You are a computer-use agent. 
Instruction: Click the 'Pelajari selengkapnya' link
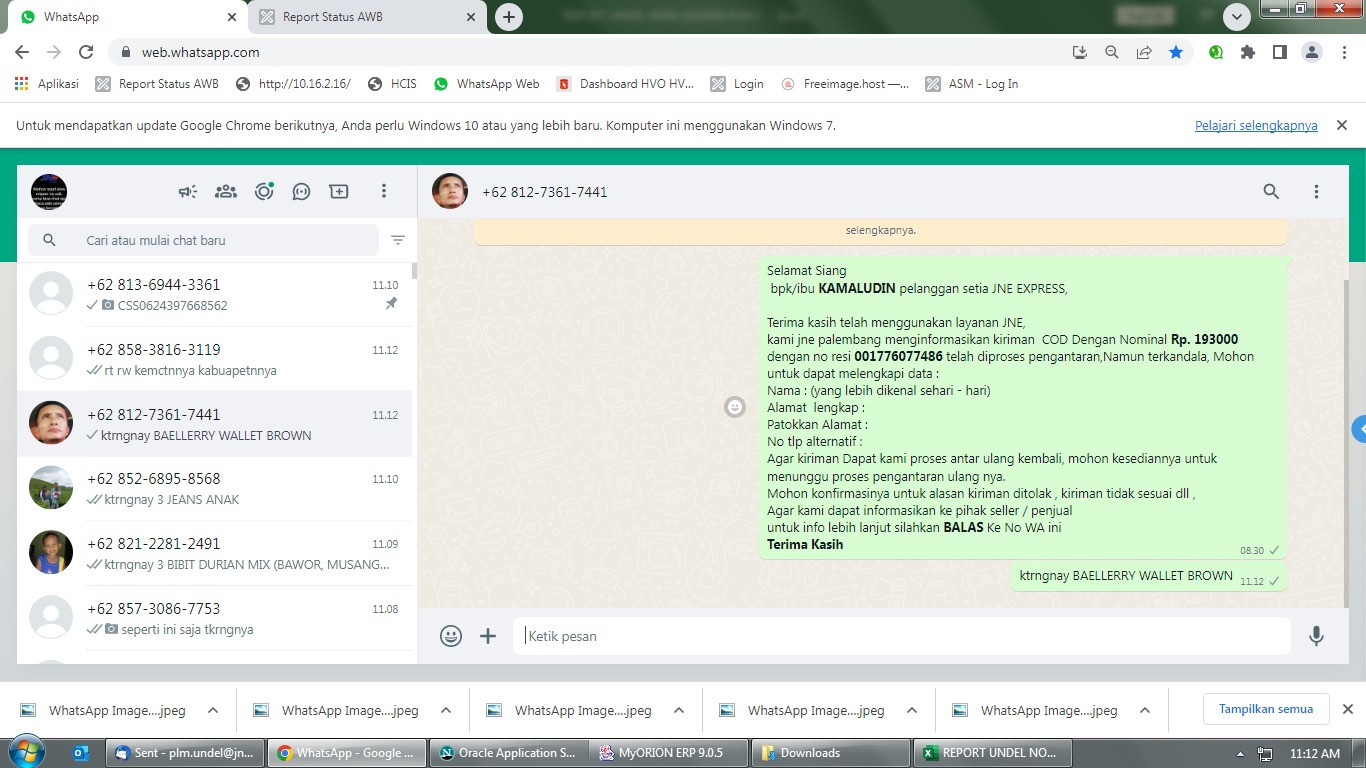pos(1256,126)
